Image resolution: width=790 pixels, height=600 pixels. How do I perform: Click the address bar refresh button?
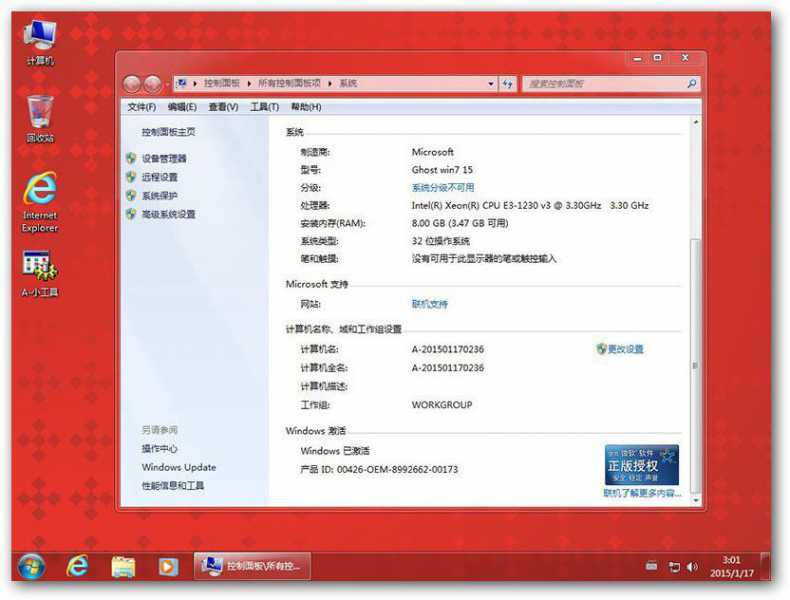(x=507, y=84)
